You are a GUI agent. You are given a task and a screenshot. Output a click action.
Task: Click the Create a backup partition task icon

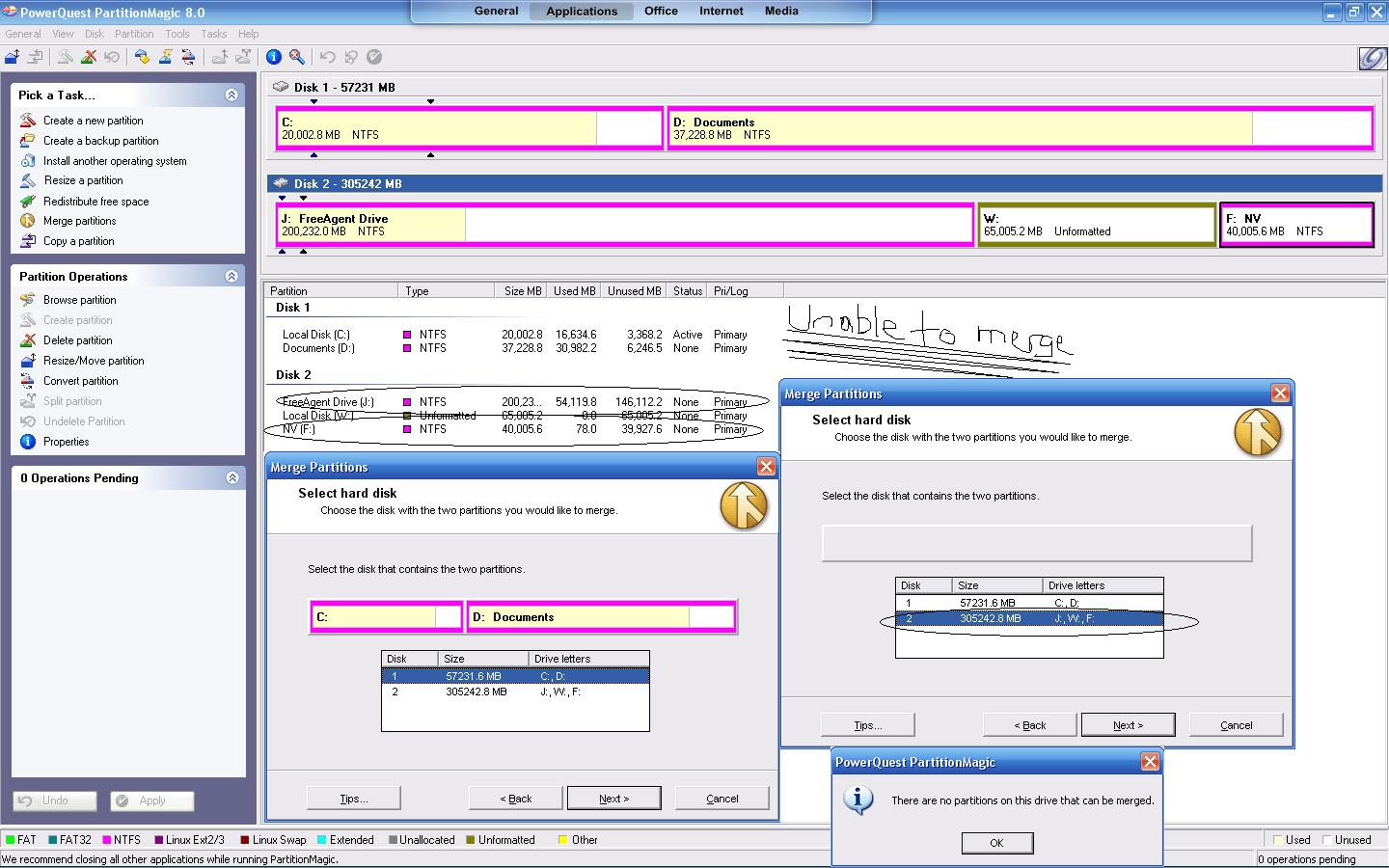(x=27, y=141)
